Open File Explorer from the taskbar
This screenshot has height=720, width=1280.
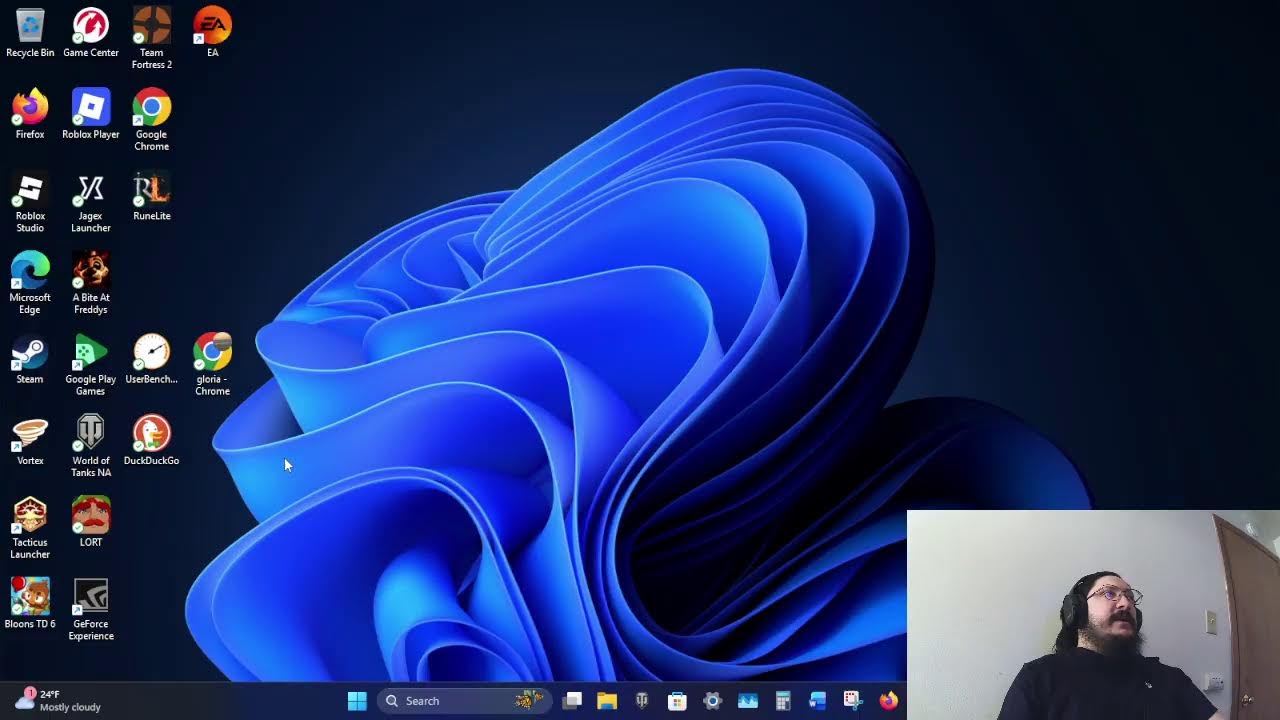coord(607,701)
